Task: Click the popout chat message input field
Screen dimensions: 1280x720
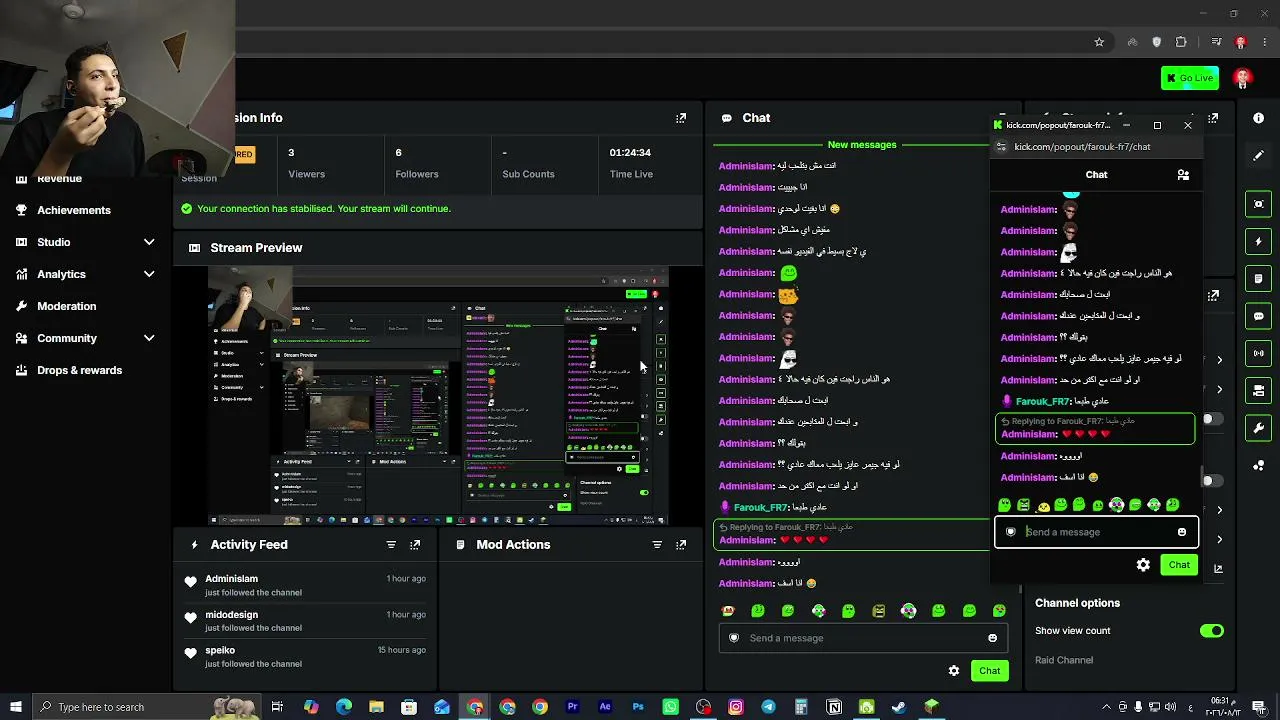Action: (x=1096, y=532)
